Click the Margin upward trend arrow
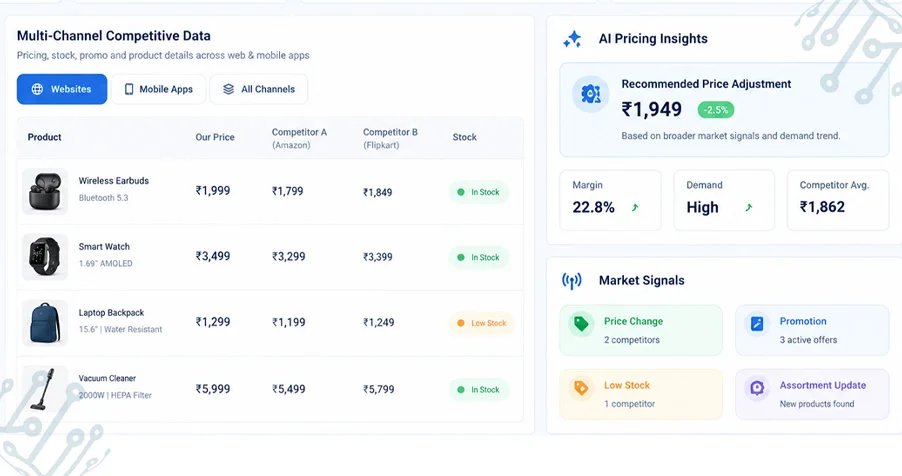 (x=635, y=208)
